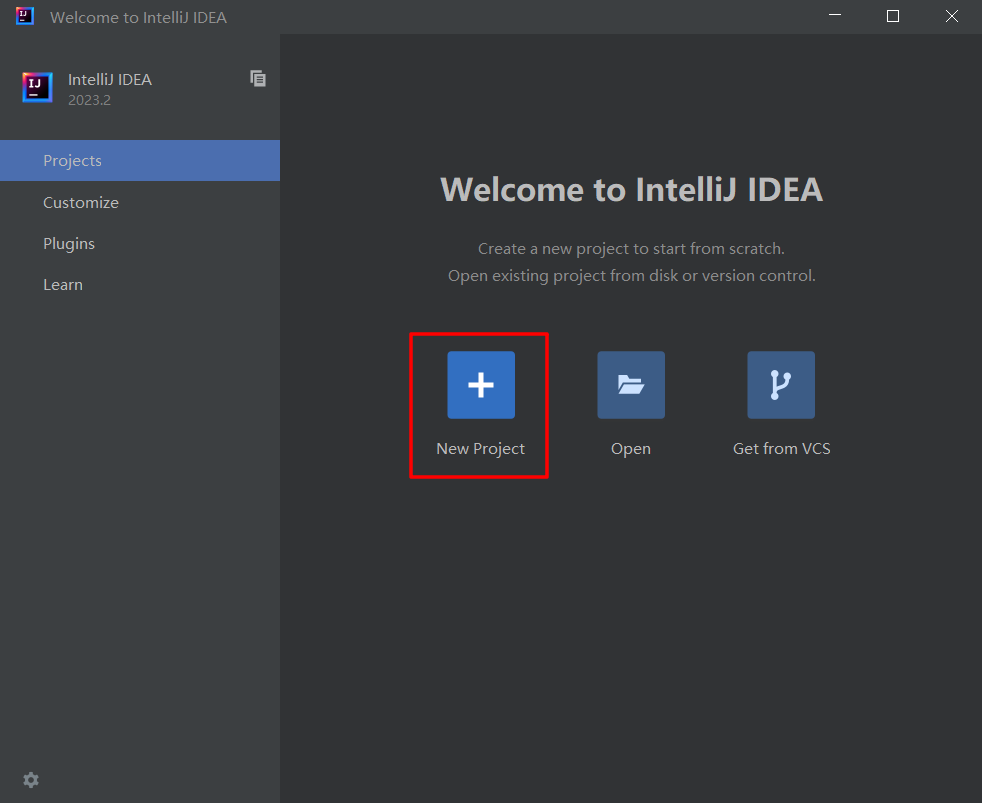This screenshot has width=982, height=803.
Task: Select the Projects tab
Action: (140, 160)
